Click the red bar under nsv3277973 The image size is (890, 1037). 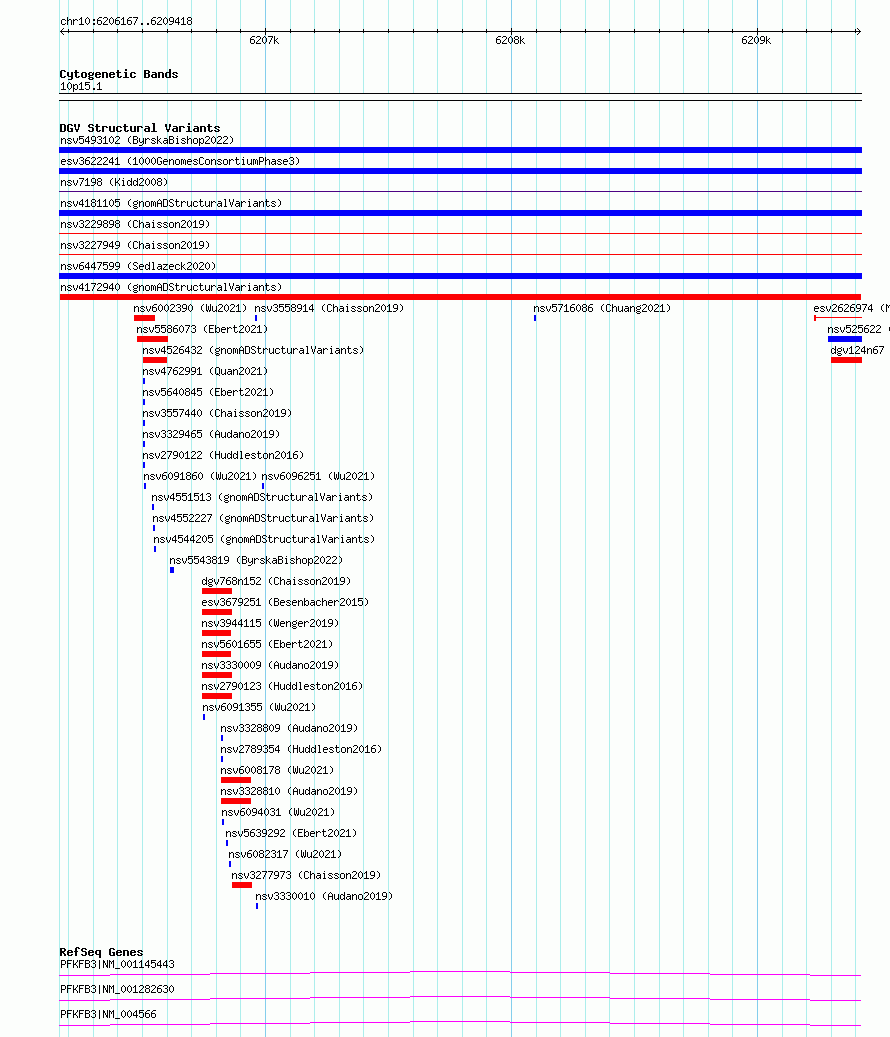(242, 885)
